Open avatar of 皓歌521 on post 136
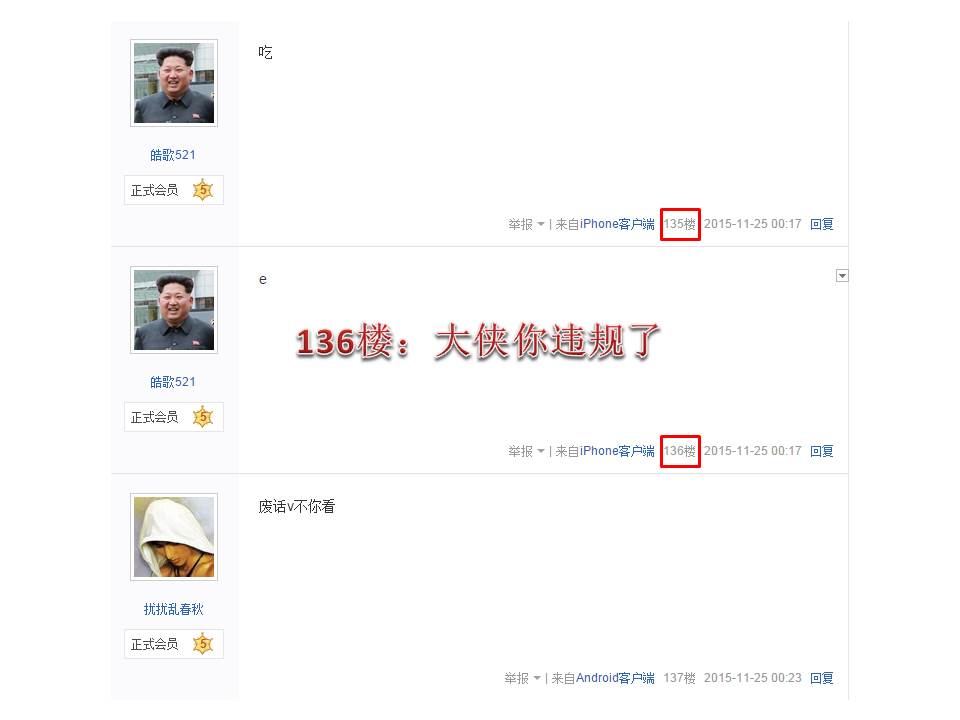Image resolution: width=960 pixels, height=720 pixels. click(174, 310)
